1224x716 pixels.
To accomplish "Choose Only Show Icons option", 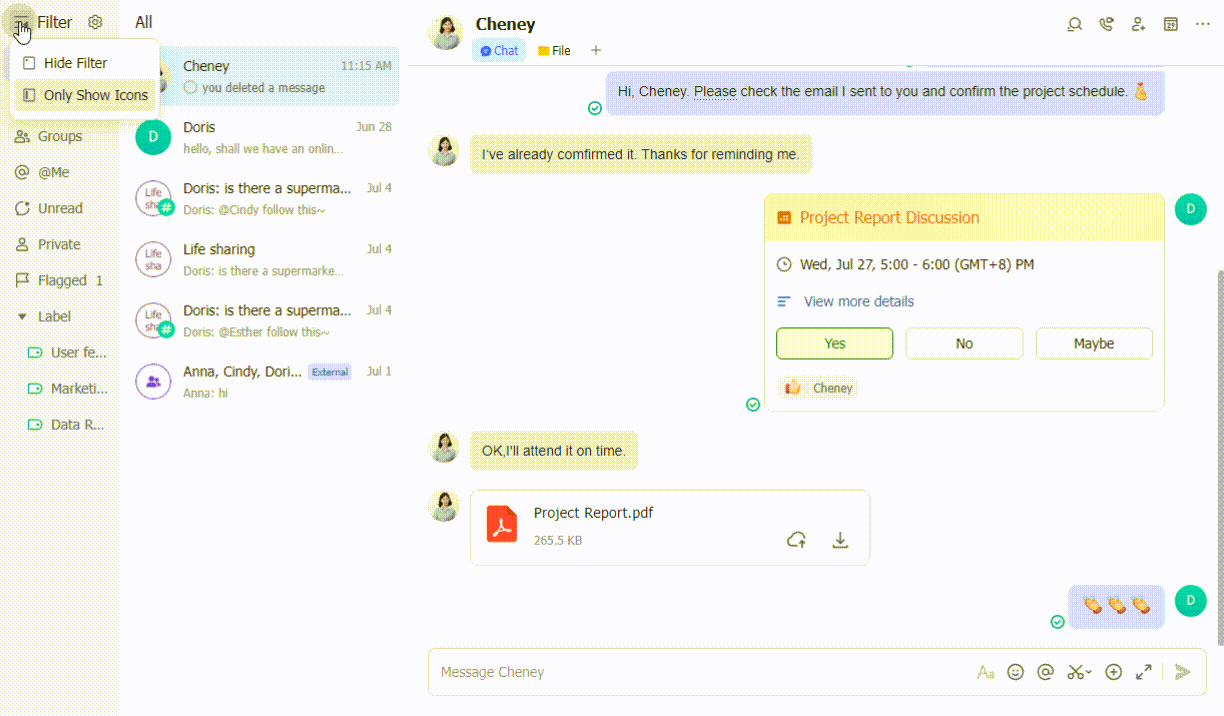I will point(93,94).
